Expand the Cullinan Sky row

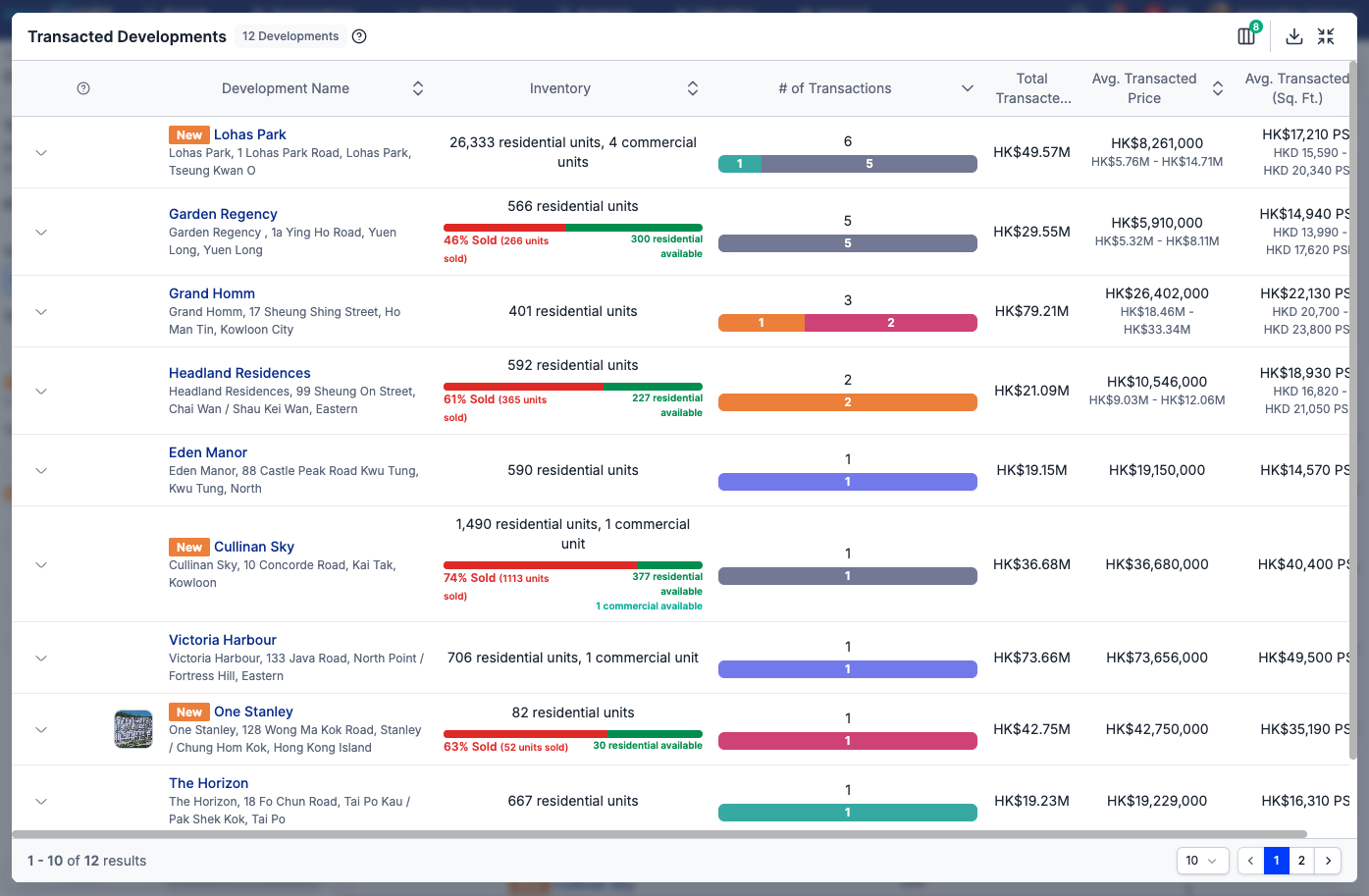41,564
